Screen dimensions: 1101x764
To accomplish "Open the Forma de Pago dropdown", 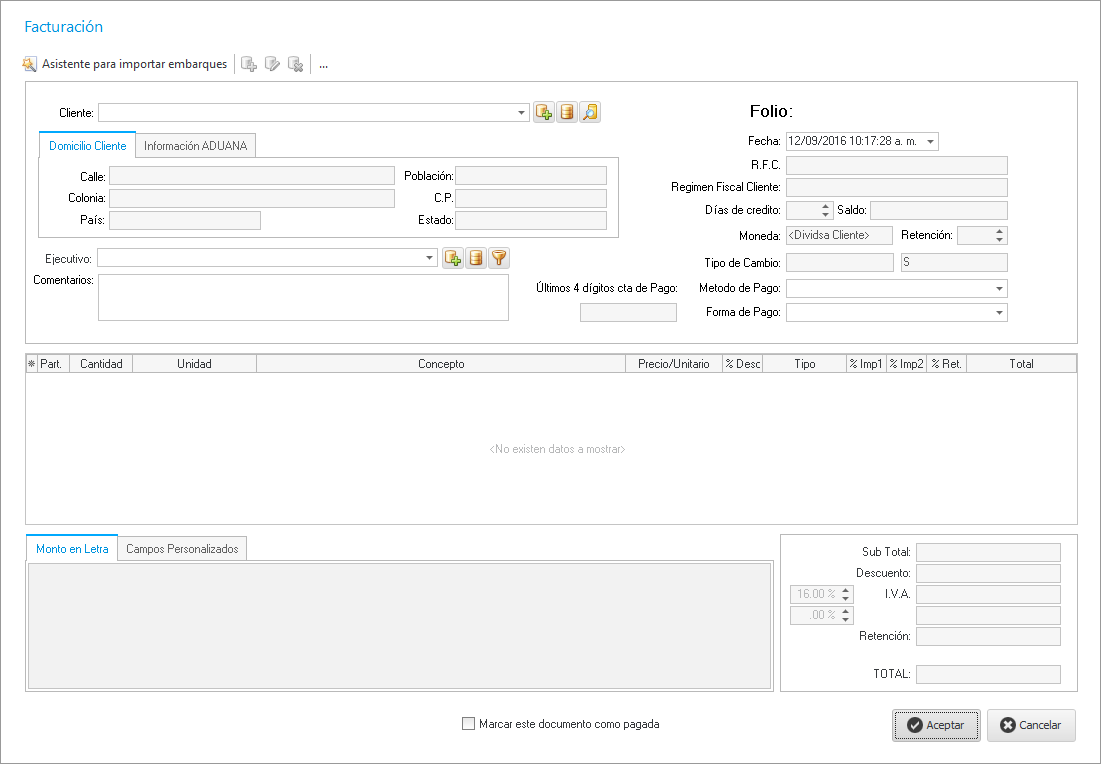I will 999,313.
